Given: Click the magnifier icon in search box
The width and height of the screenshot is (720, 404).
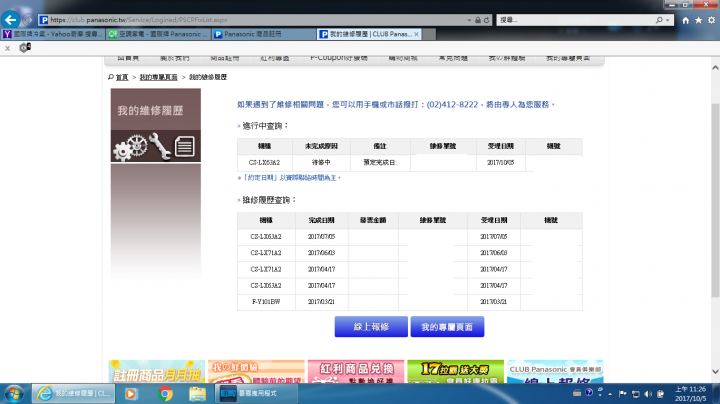Looking at the screenshot, I should point(659,20).
